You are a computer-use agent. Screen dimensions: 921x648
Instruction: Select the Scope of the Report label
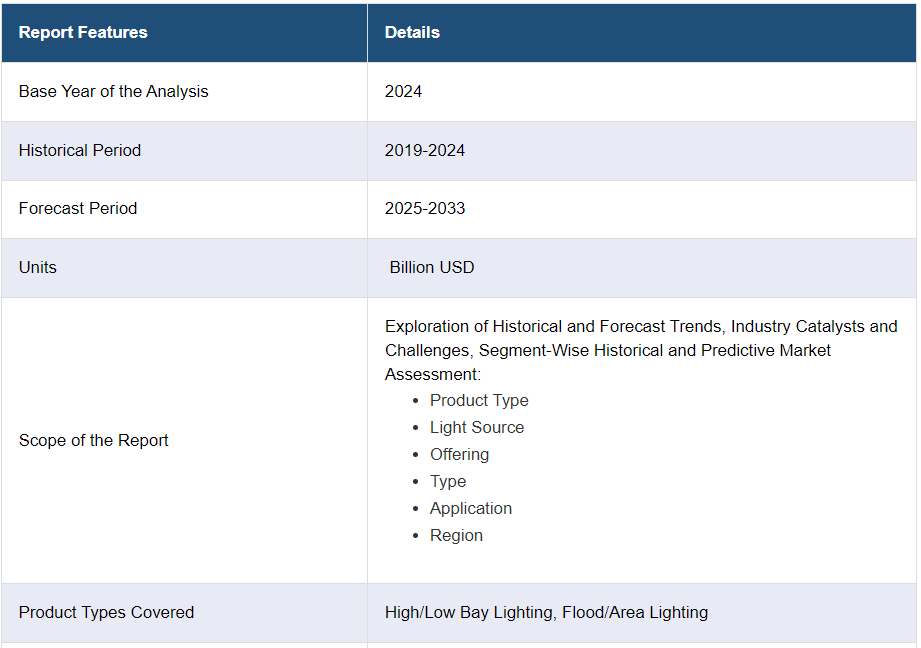click(94, 440)
